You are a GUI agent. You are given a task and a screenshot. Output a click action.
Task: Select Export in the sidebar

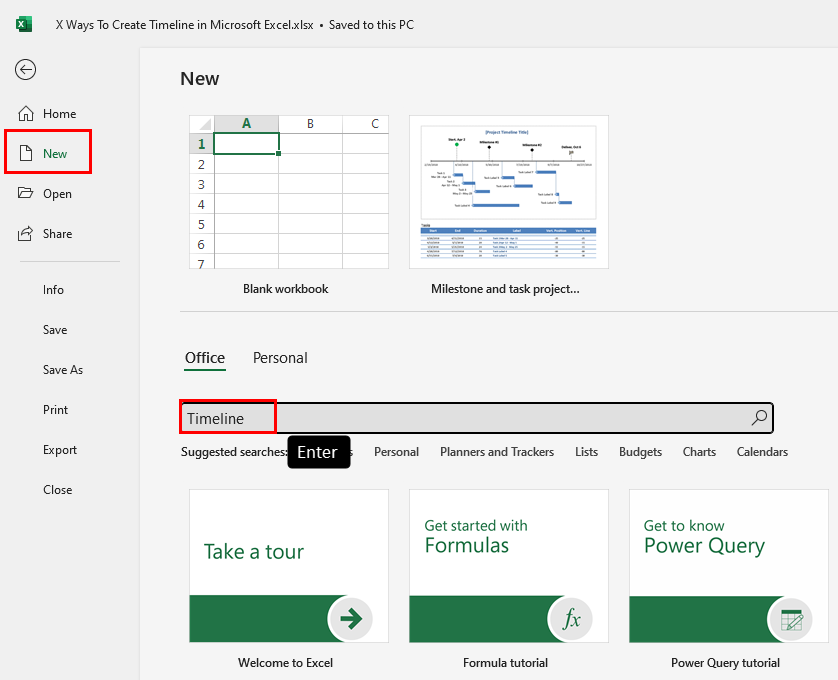(x=60, y=450)
